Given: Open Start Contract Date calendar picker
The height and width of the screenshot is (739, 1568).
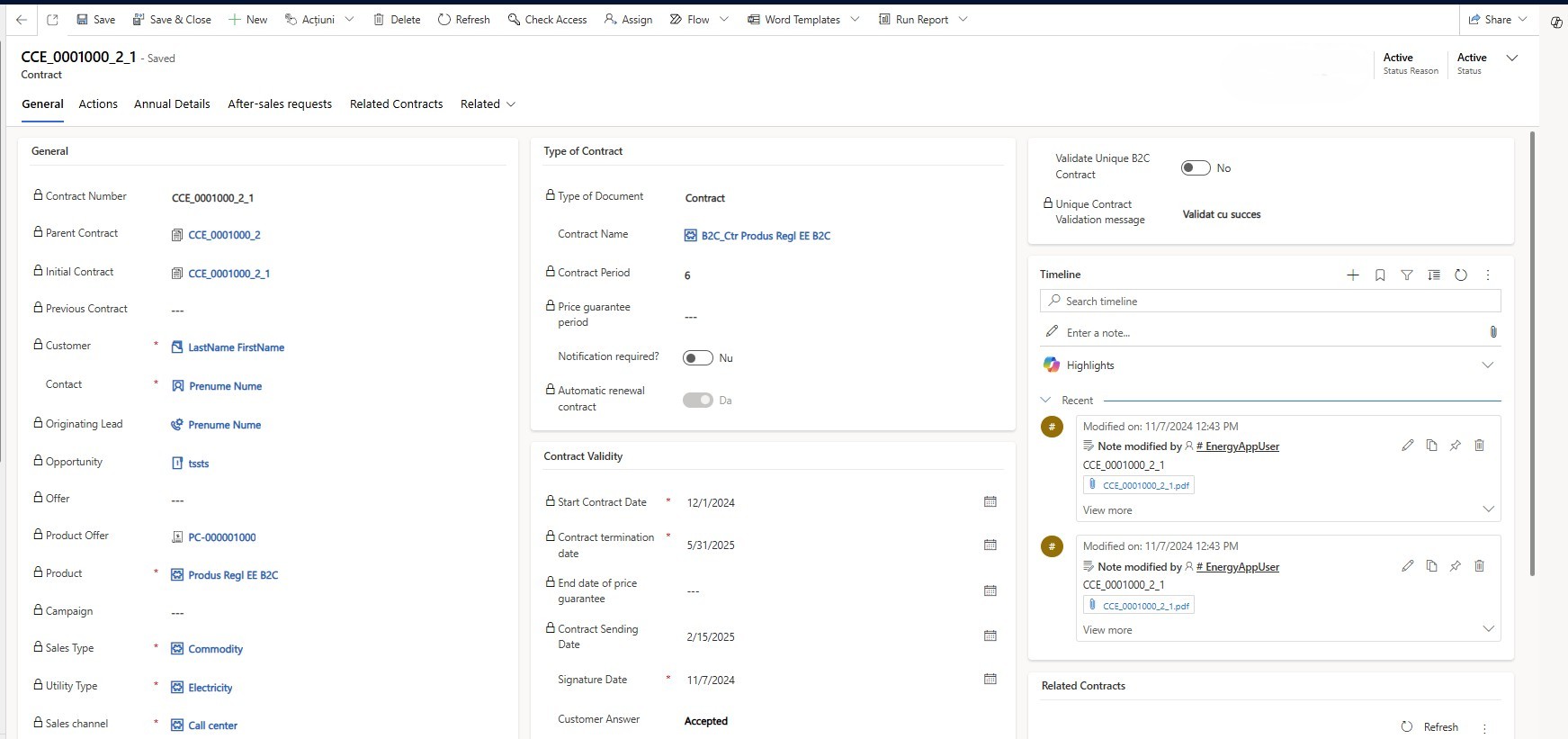Looking at the screenshot, I should (990, 502).
